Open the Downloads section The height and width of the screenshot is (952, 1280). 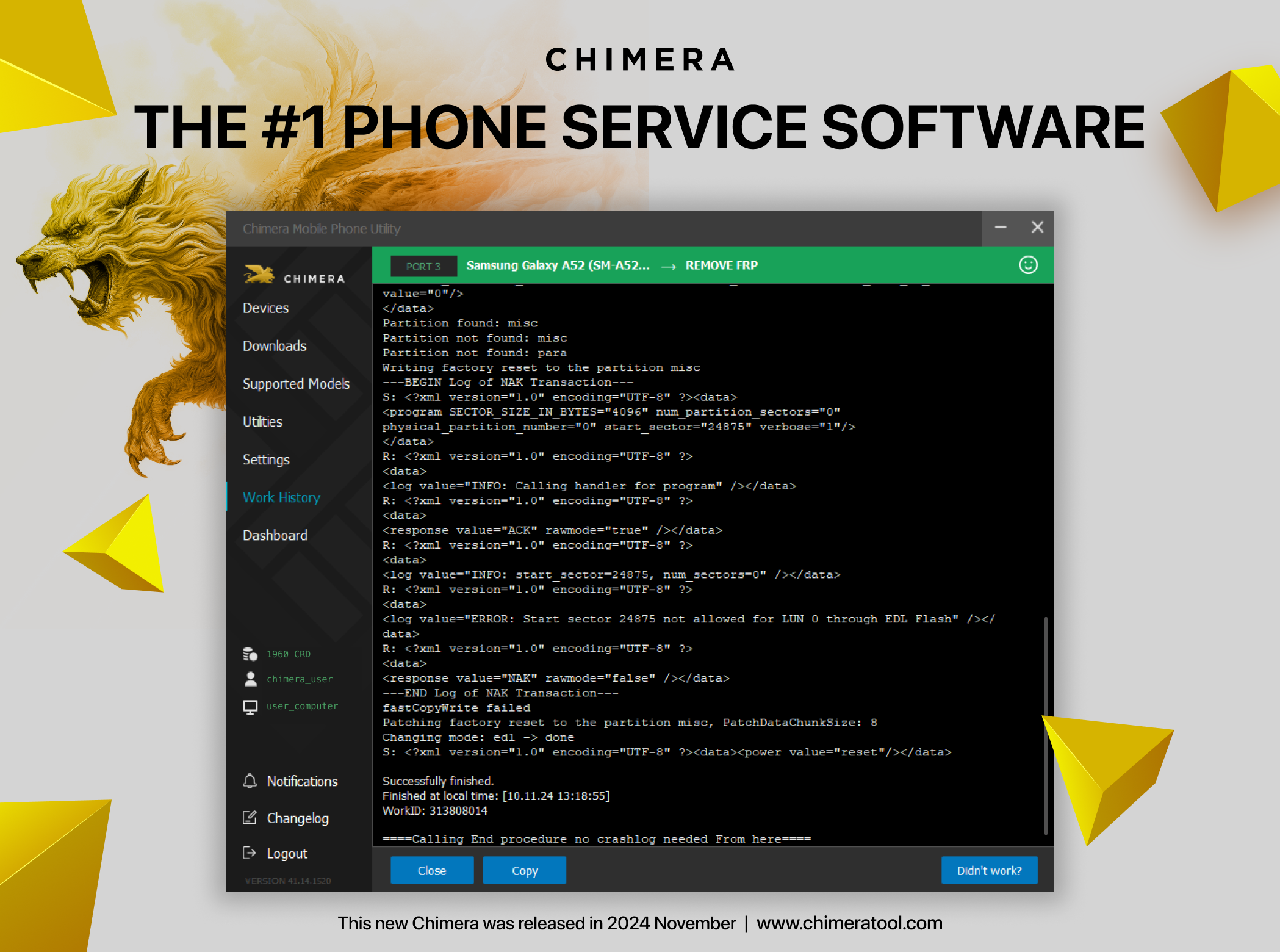point(275,346)
